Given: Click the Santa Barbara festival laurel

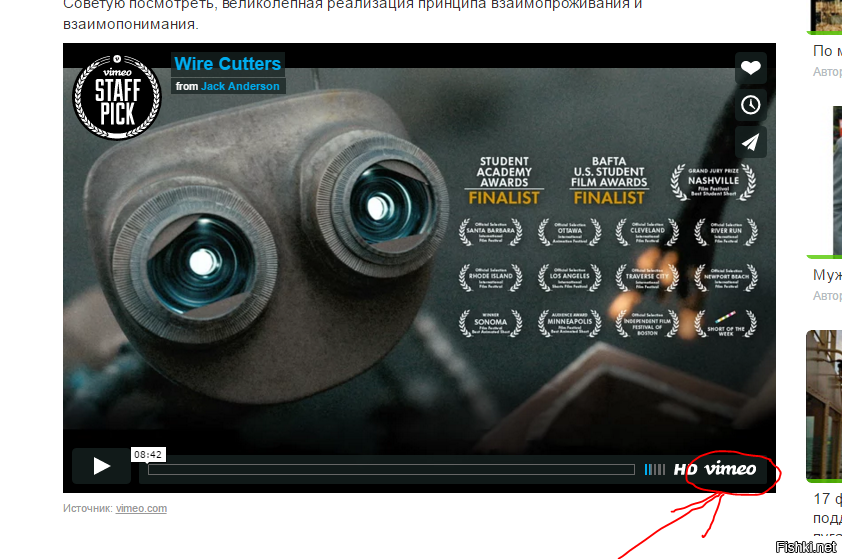Looking at the screenshot, I should [490, 232].
